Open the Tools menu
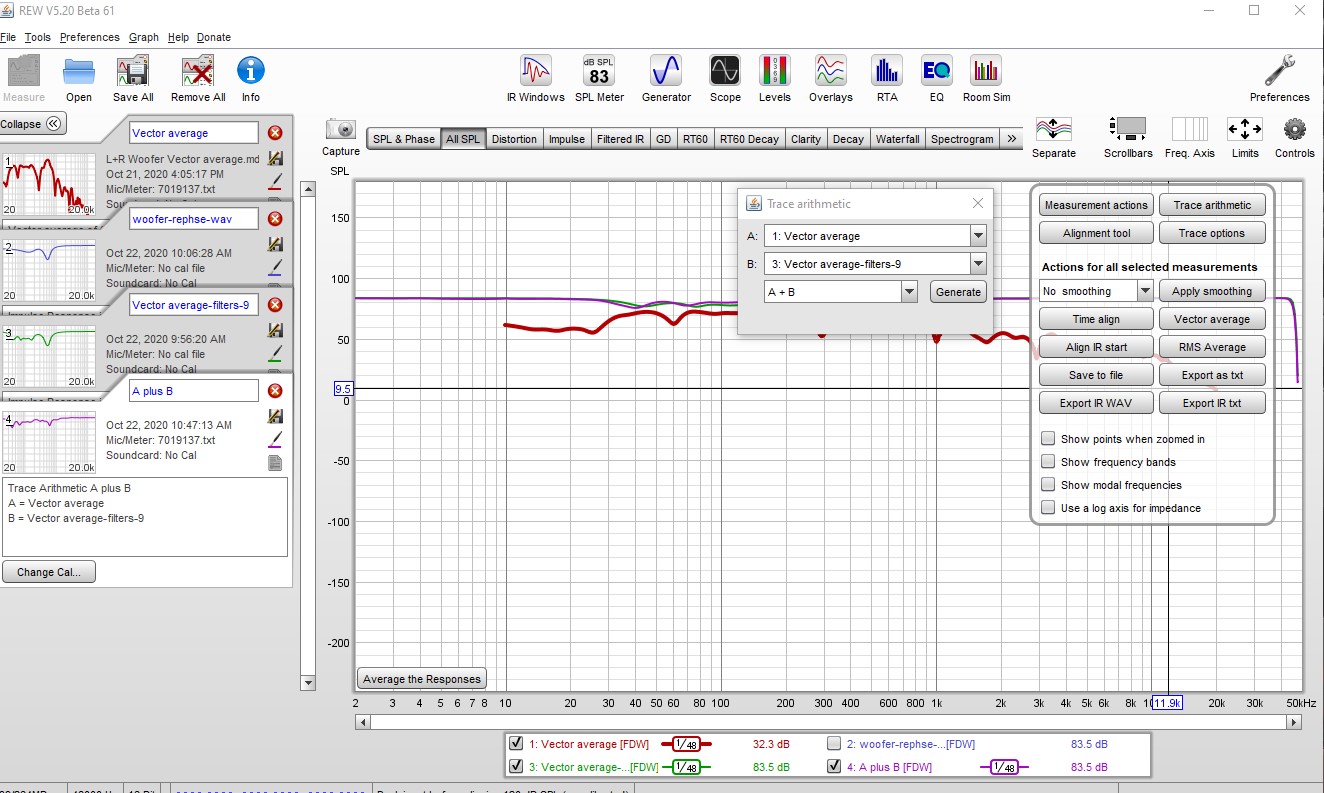 (38, 37)
